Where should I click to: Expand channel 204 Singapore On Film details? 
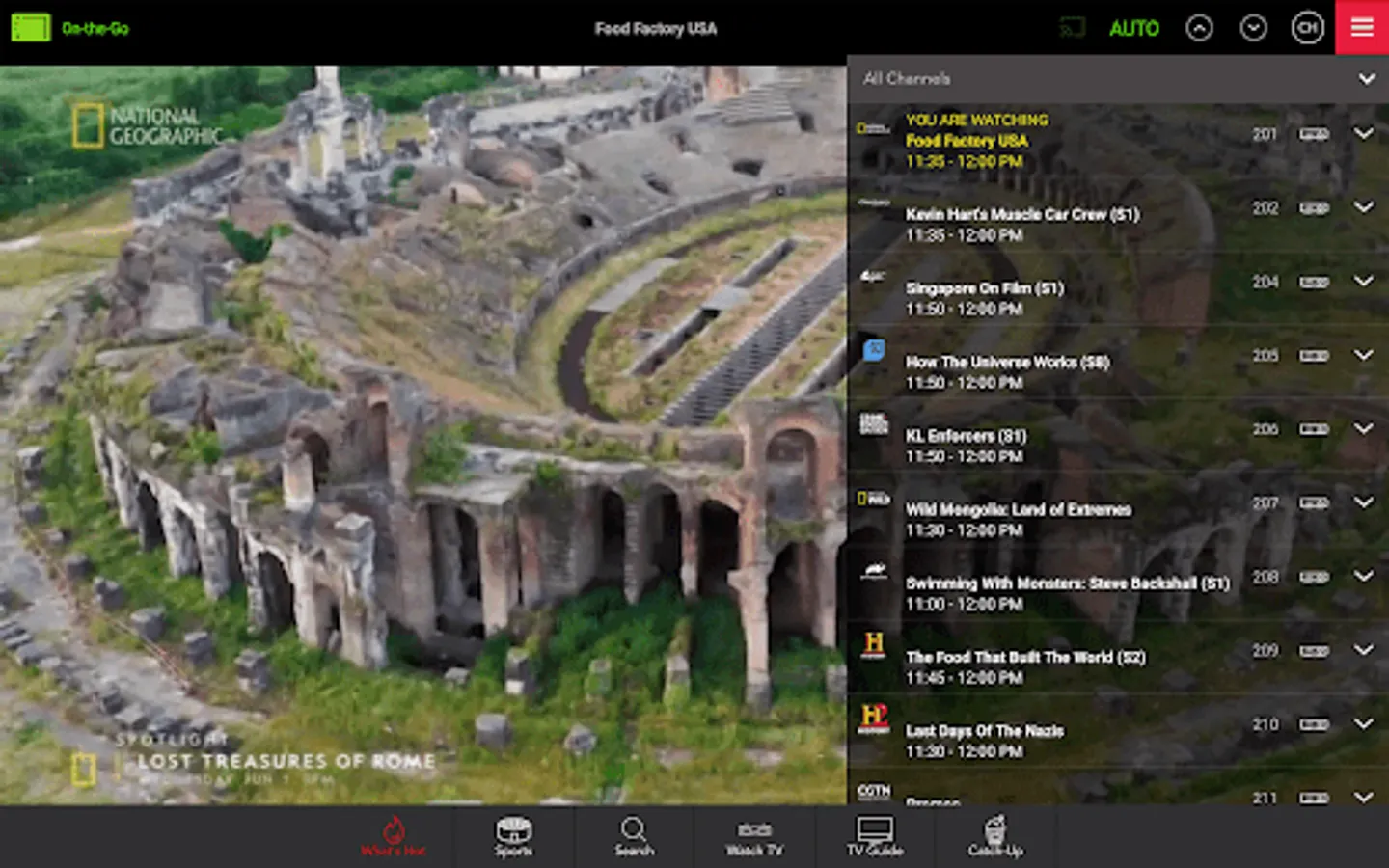[1363, 282]
